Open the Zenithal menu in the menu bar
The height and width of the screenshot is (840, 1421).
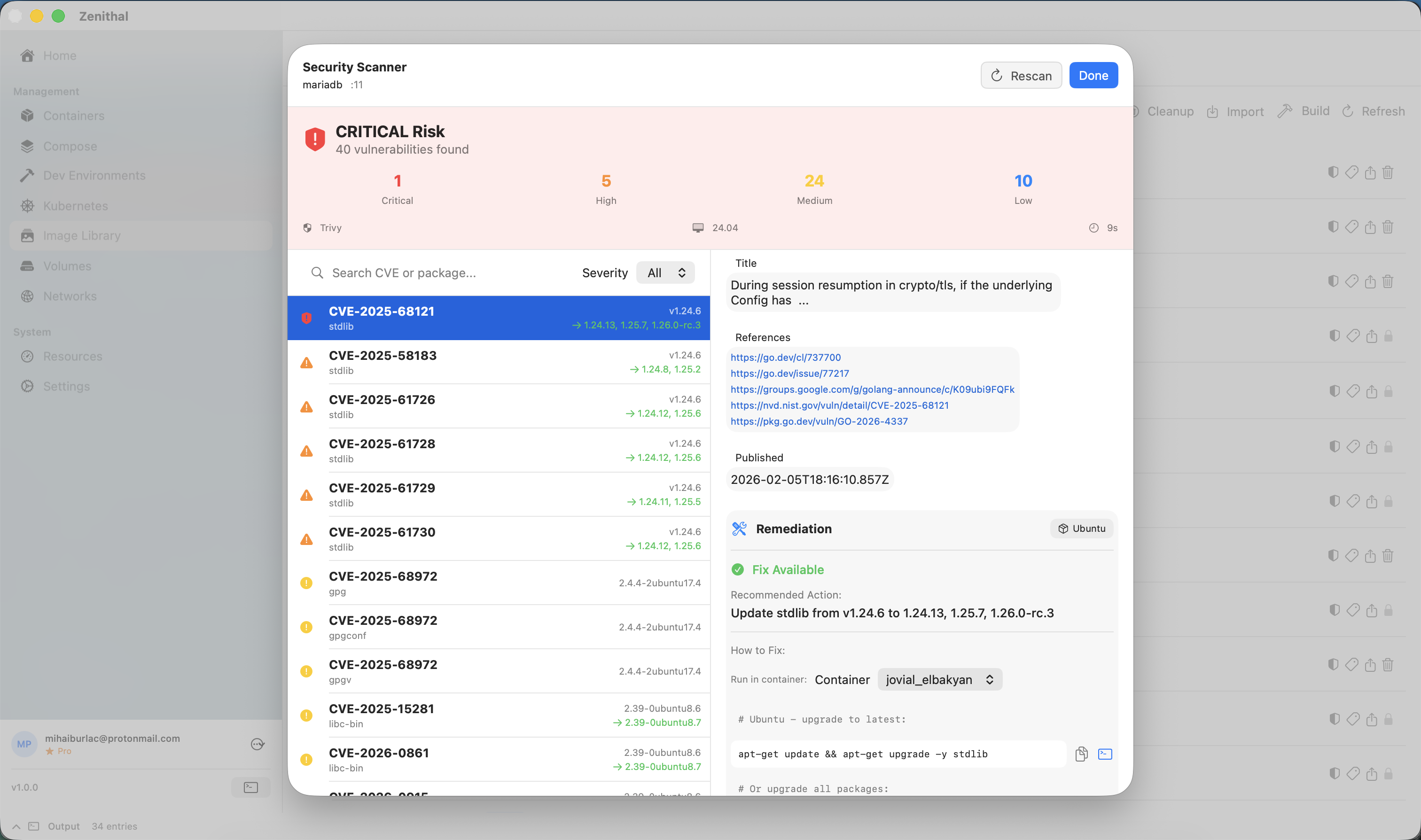pos(102,16)
